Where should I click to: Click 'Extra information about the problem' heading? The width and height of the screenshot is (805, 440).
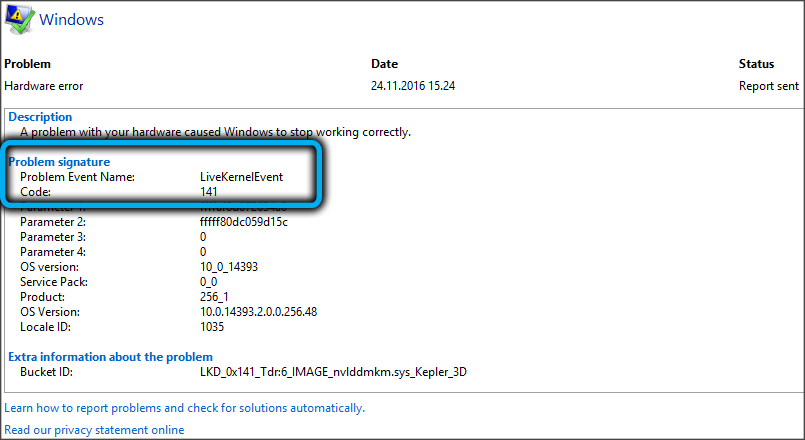click(x=110, y=357)
